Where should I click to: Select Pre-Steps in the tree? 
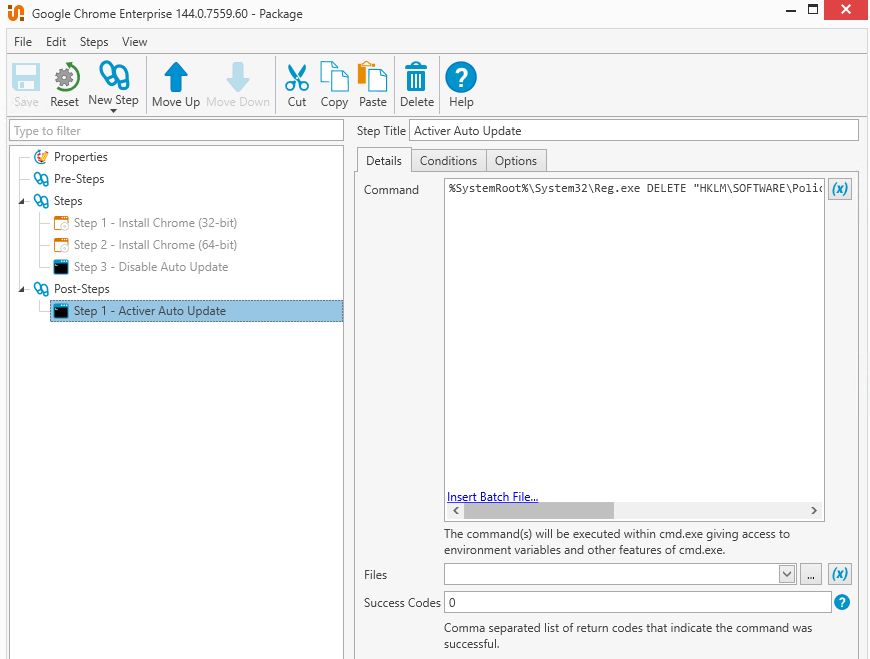click(x=79, y=179)
